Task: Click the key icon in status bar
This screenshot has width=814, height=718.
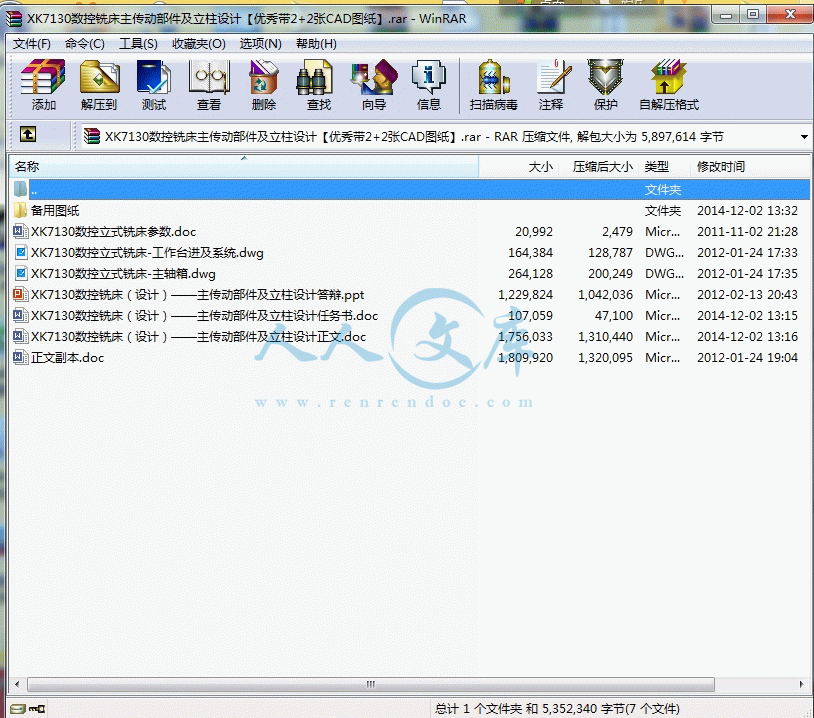Action: point(37,709)
